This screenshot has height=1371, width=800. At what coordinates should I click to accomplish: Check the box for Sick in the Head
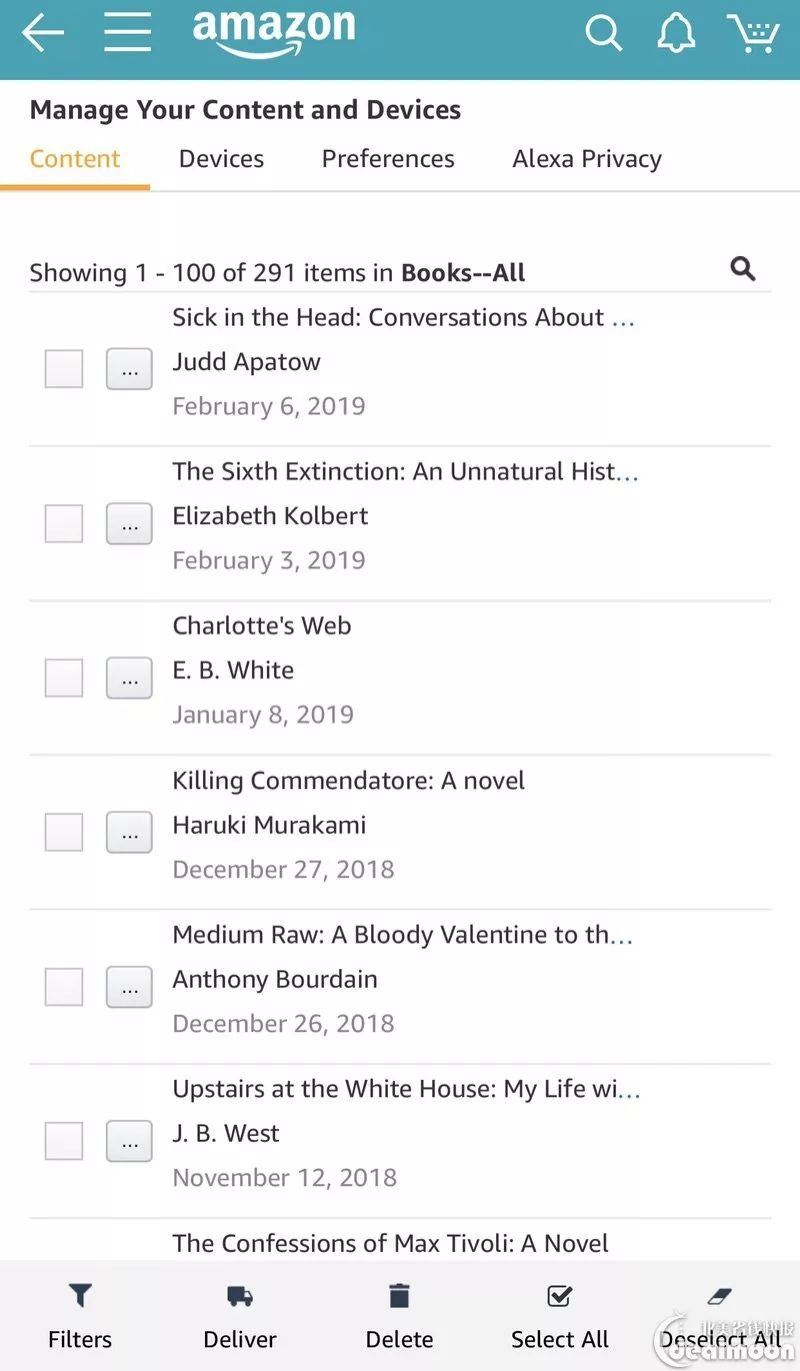[x=64, y=369]
